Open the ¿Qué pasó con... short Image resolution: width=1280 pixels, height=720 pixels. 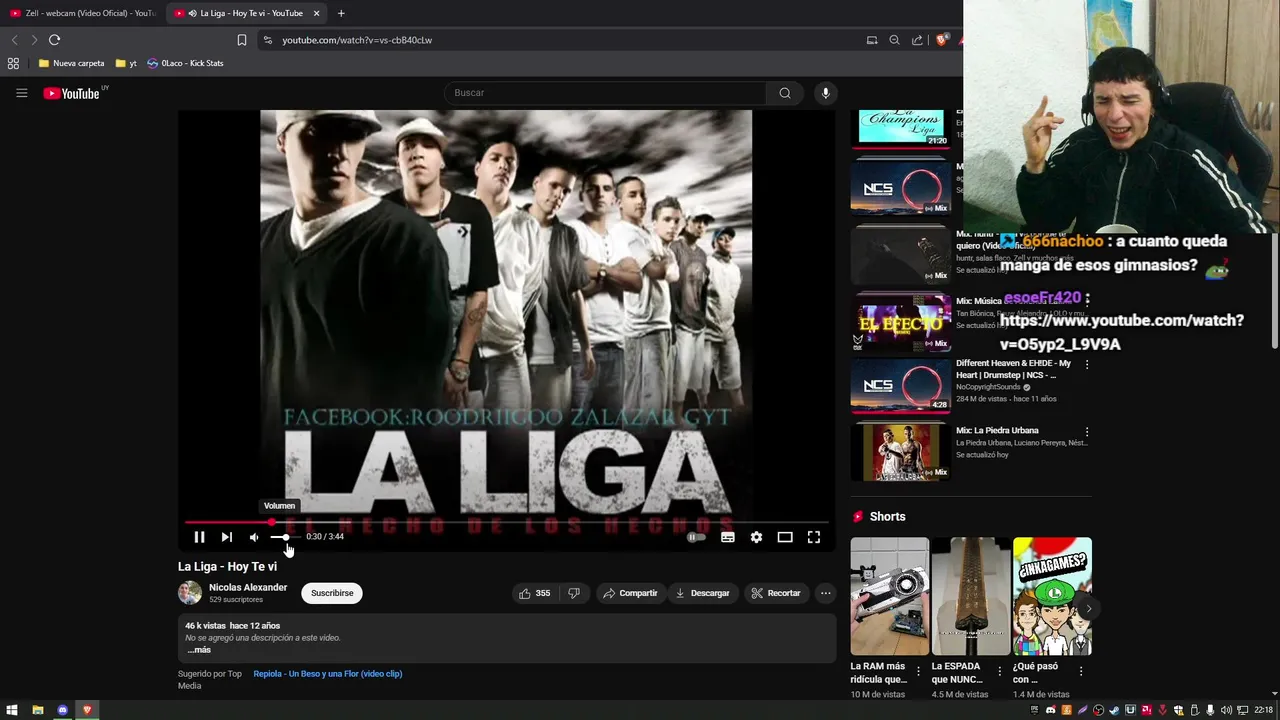pos(1052,597)
